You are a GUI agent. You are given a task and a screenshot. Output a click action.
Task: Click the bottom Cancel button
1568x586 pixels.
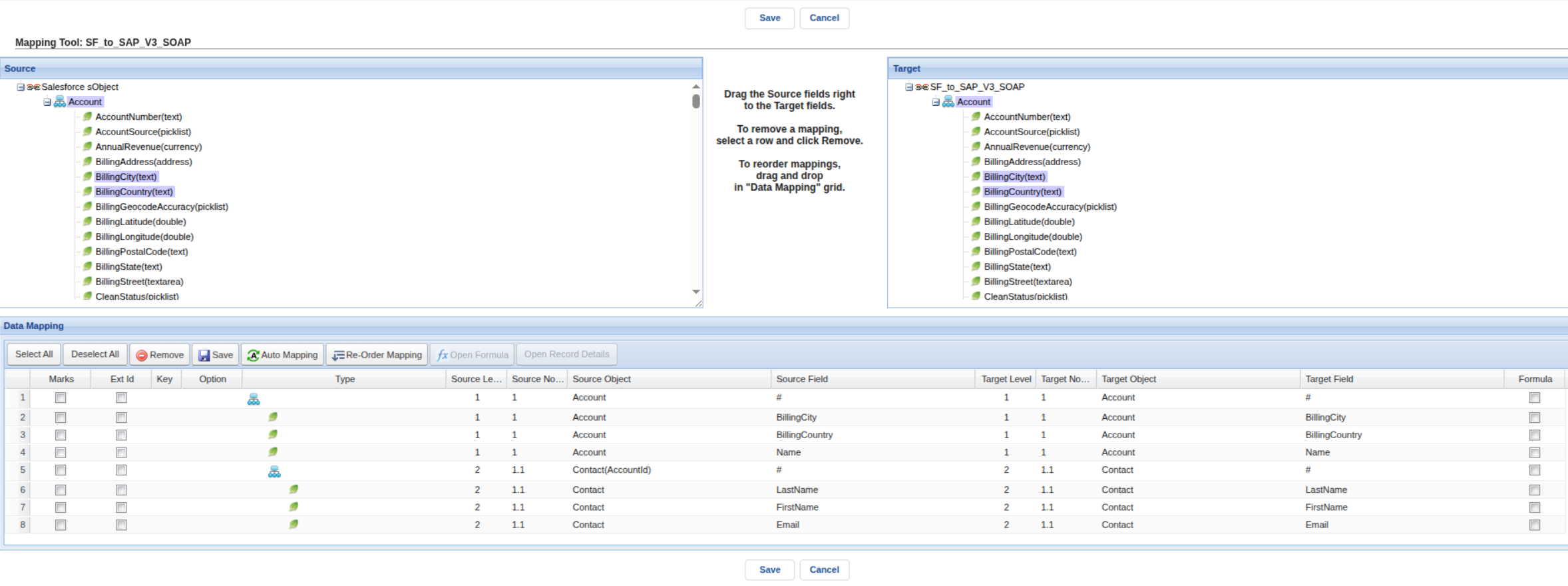click(824, 569)
